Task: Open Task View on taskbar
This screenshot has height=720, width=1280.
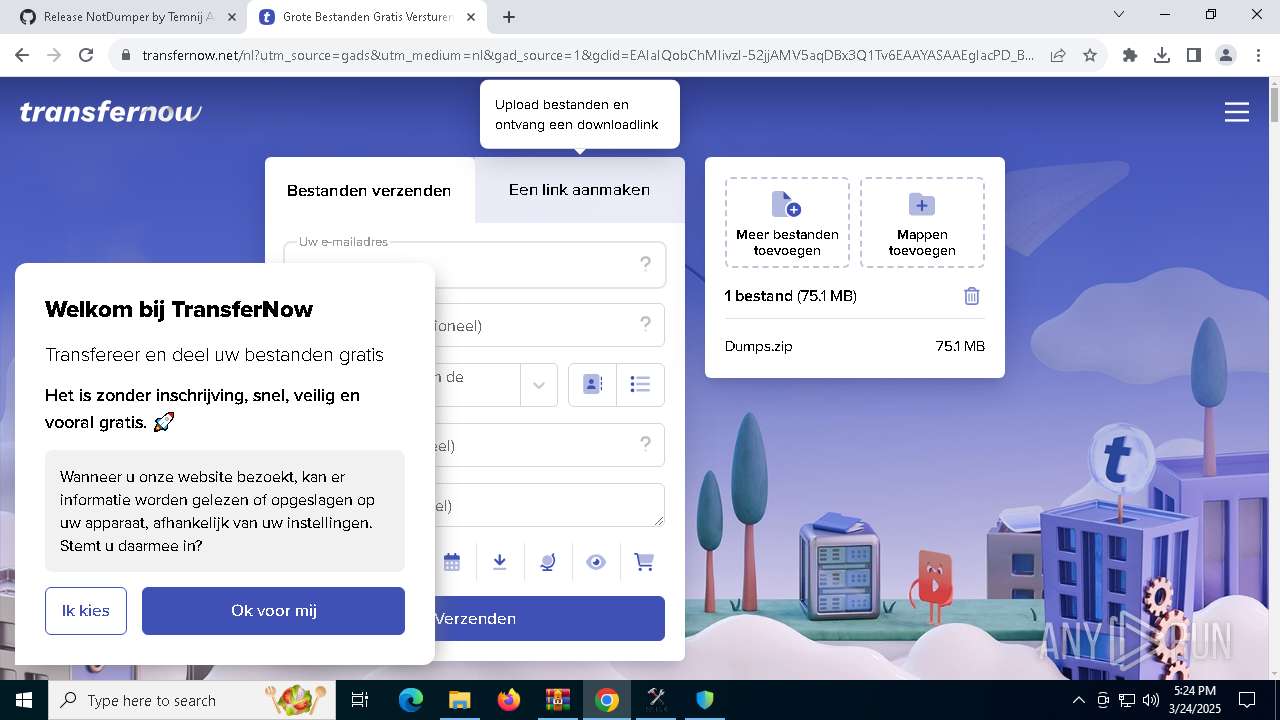Action: [x=360, y=700]
